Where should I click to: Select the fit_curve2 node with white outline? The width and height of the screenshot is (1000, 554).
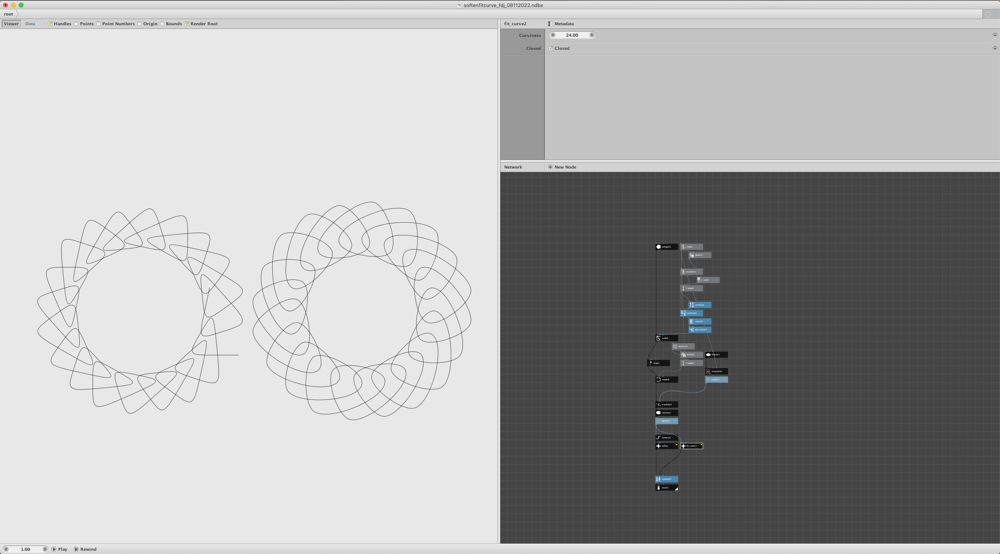point(692,446)
